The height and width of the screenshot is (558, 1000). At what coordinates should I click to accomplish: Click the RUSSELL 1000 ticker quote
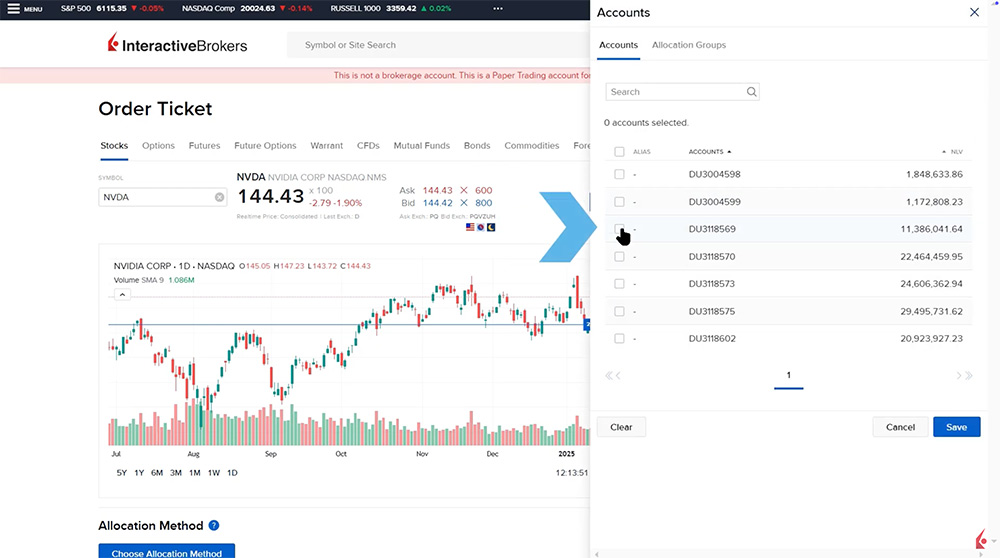(x=390, y=8)
